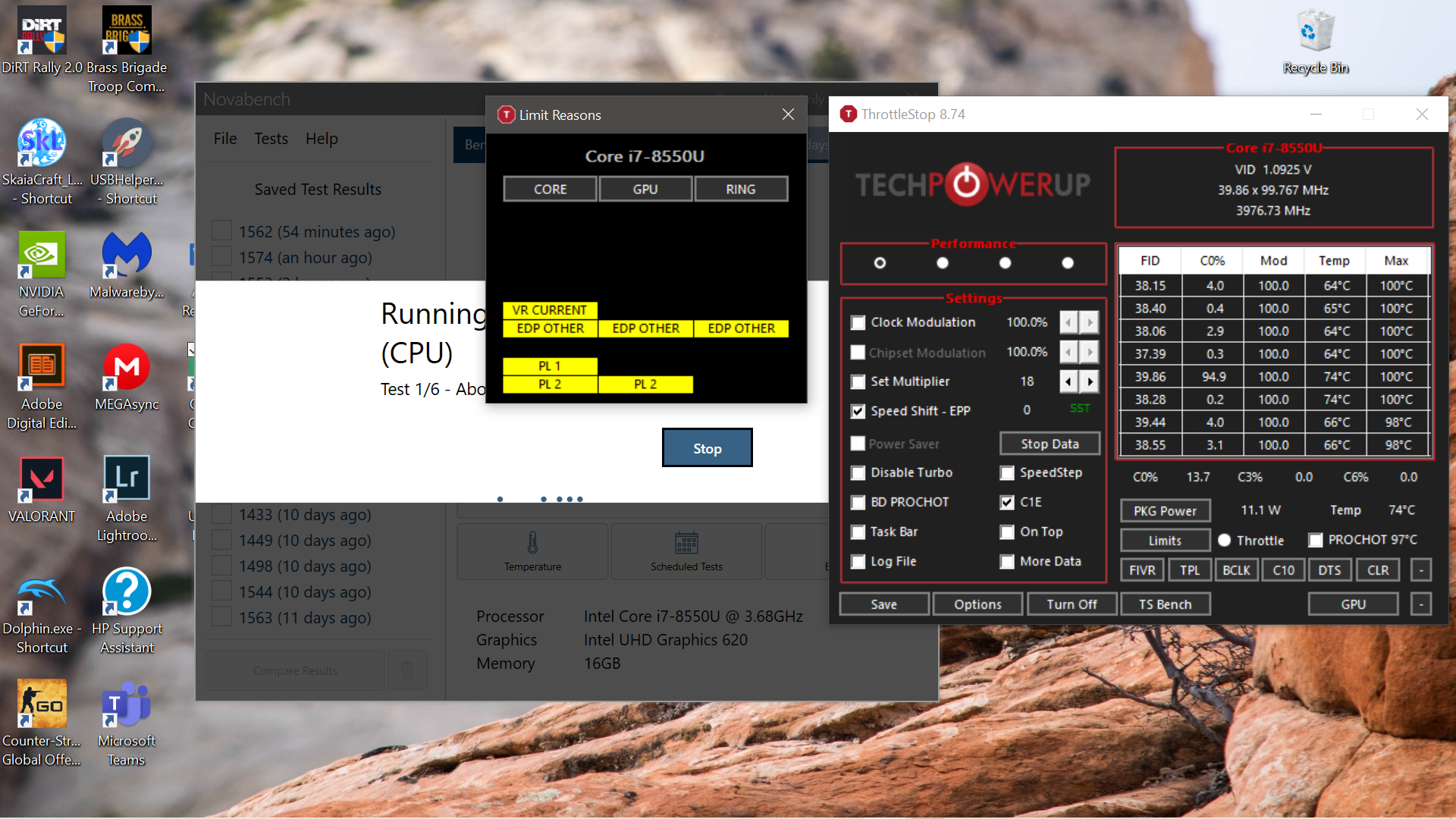Click PKG Power button
The height and width of the screenshot is (819, 1456).
point(1165,510)
